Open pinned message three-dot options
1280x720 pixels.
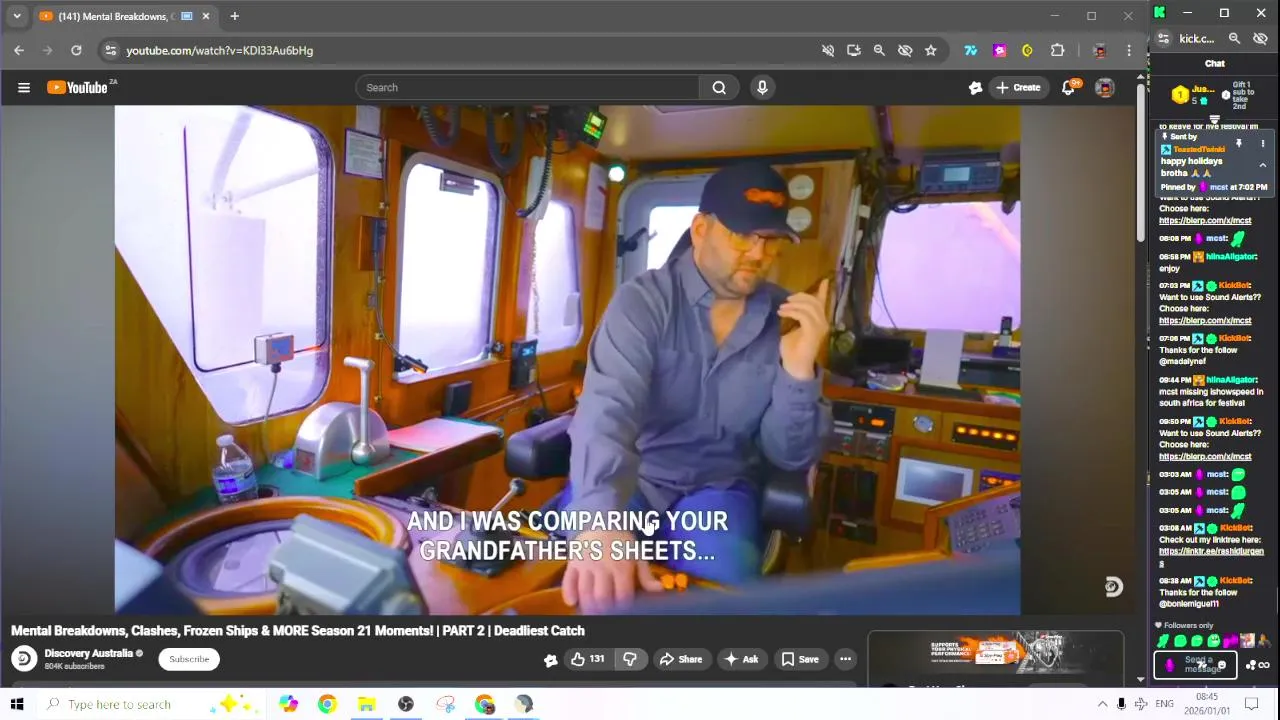1262,144
